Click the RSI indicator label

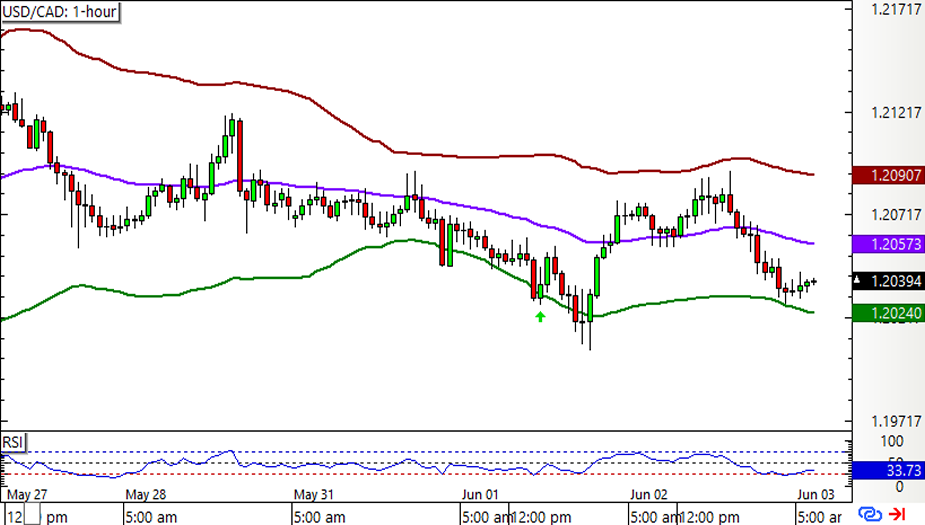coord(12,442)
